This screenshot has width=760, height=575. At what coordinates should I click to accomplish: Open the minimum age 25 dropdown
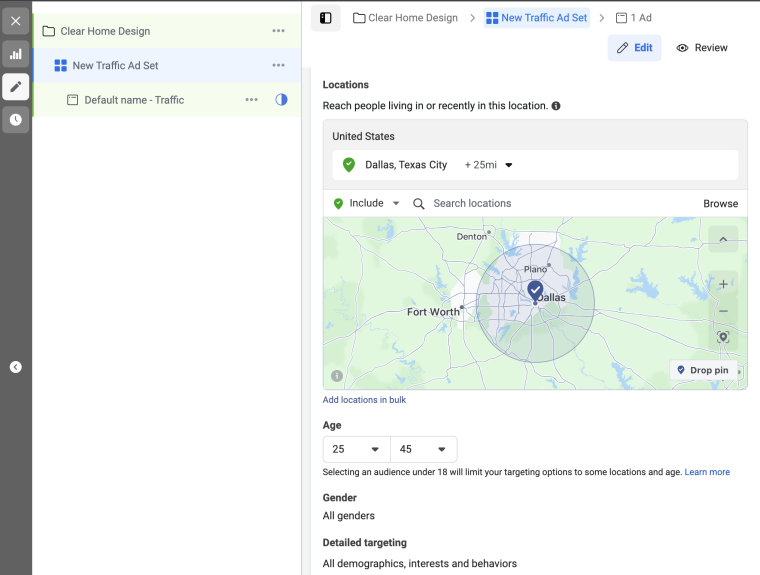pyautogui.click(x=356, y=449)
